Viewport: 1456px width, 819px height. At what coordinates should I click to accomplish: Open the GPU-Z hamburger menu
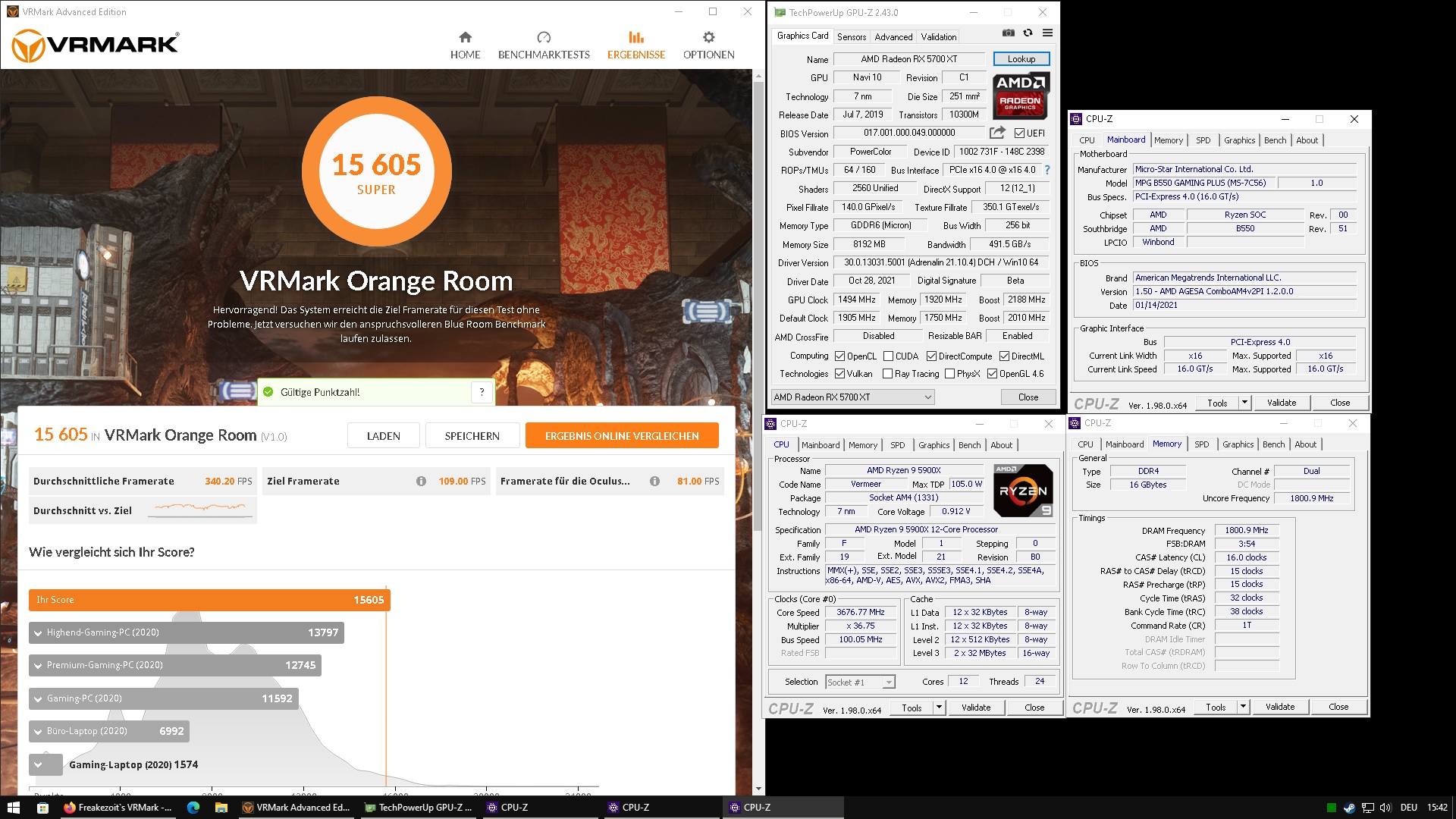point(1047,33)
